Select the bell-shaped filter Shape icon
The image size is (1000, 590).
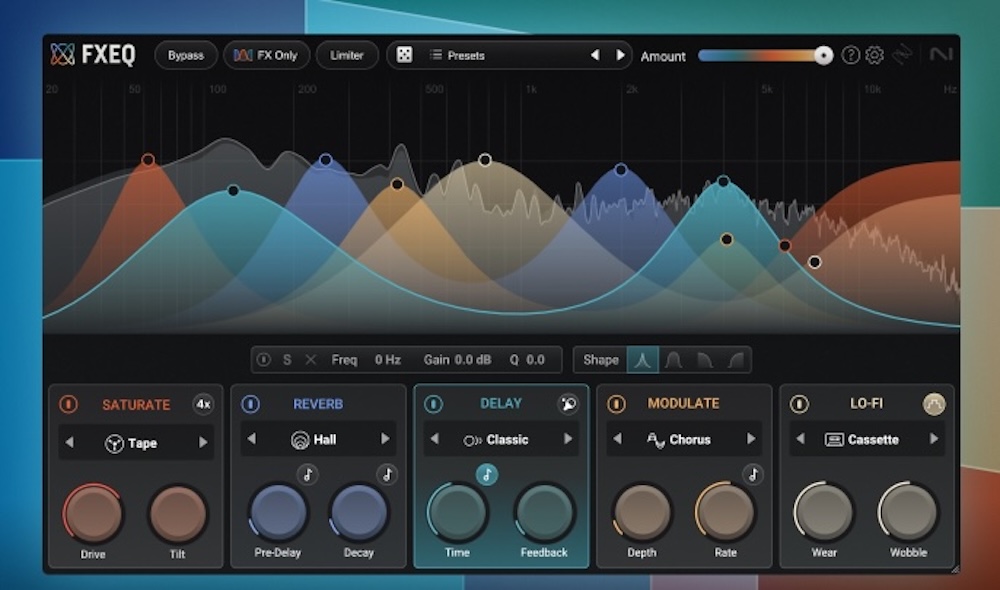[642, 360]
